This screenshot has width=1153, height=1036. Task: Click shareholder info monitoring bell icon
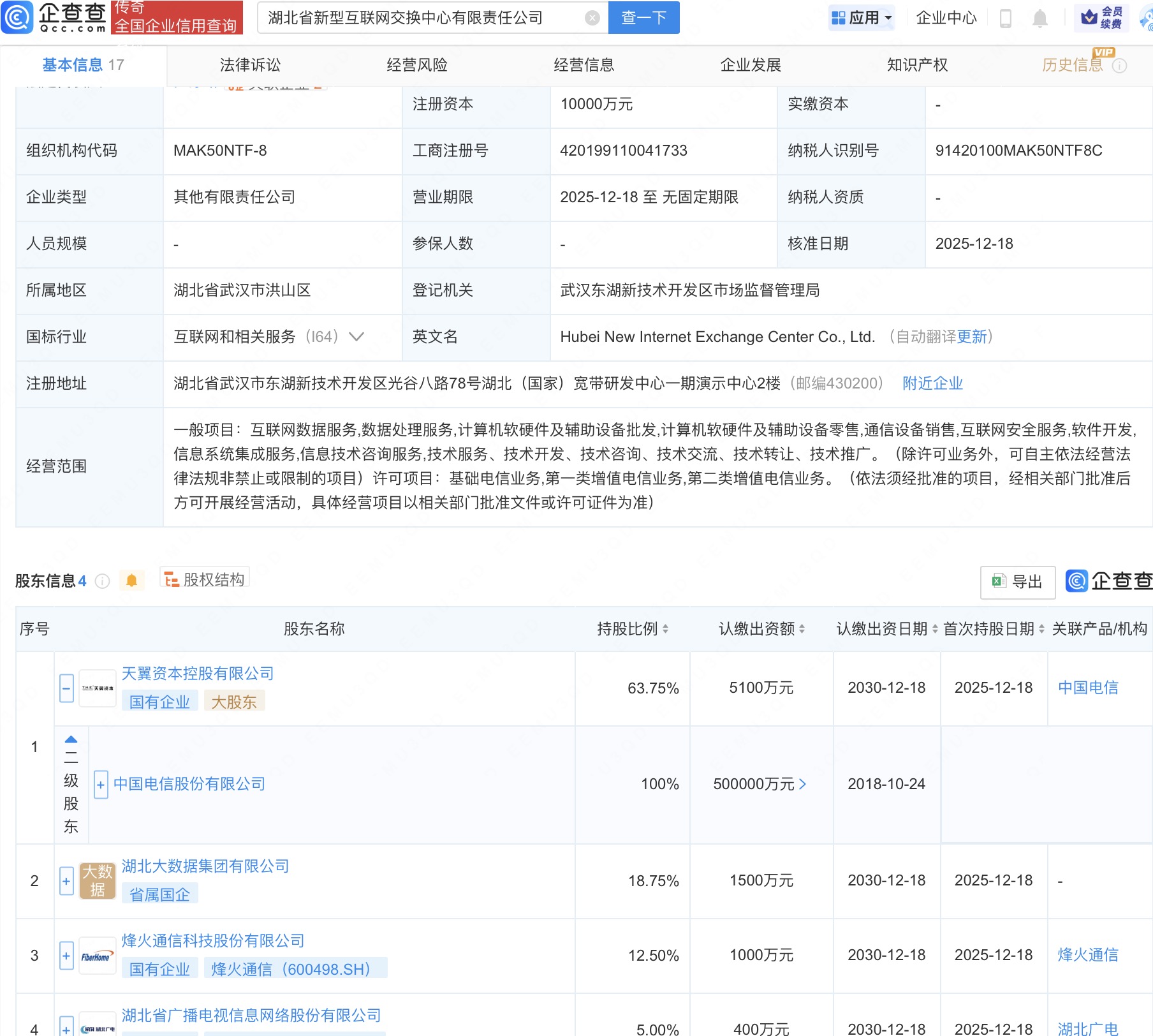click(x=132, y=581)
